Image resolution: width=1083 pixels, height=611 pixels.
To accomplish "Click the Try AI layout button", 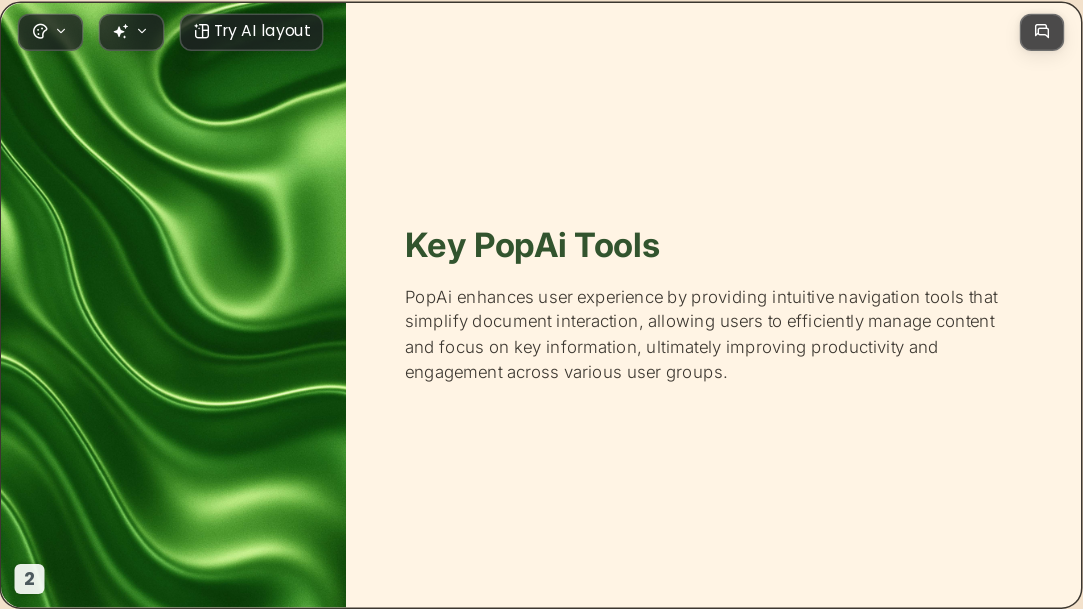I will pos(251,32).
